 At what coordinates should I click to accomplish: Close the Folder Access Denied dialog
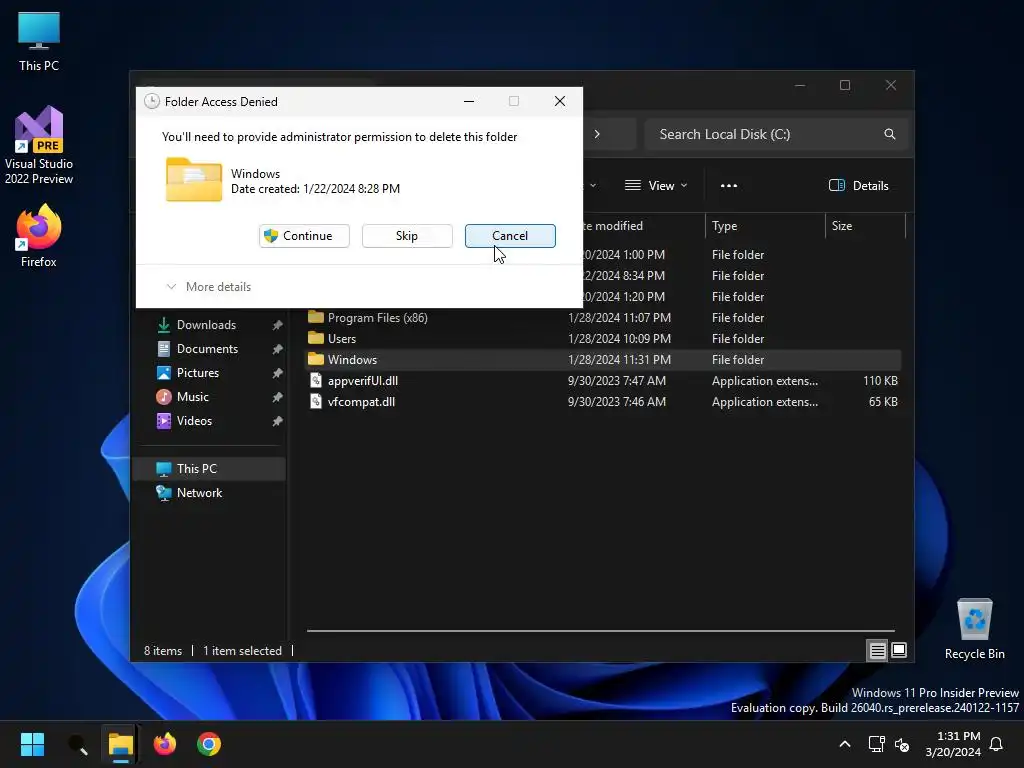click(560, 101)
